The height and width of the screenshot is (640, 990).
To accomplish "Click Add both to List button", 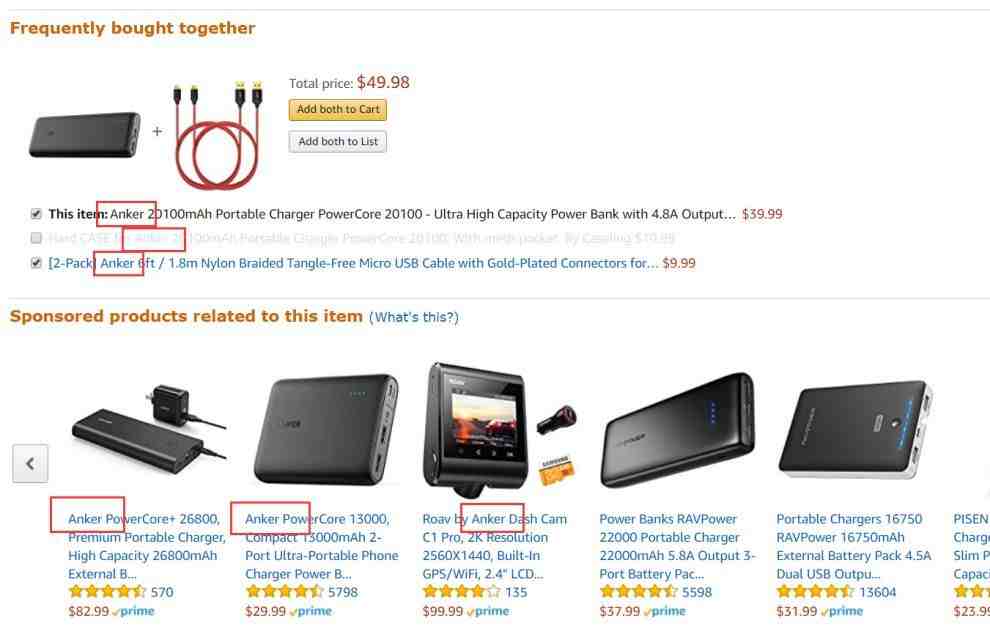I will click(x=338, y=141).
